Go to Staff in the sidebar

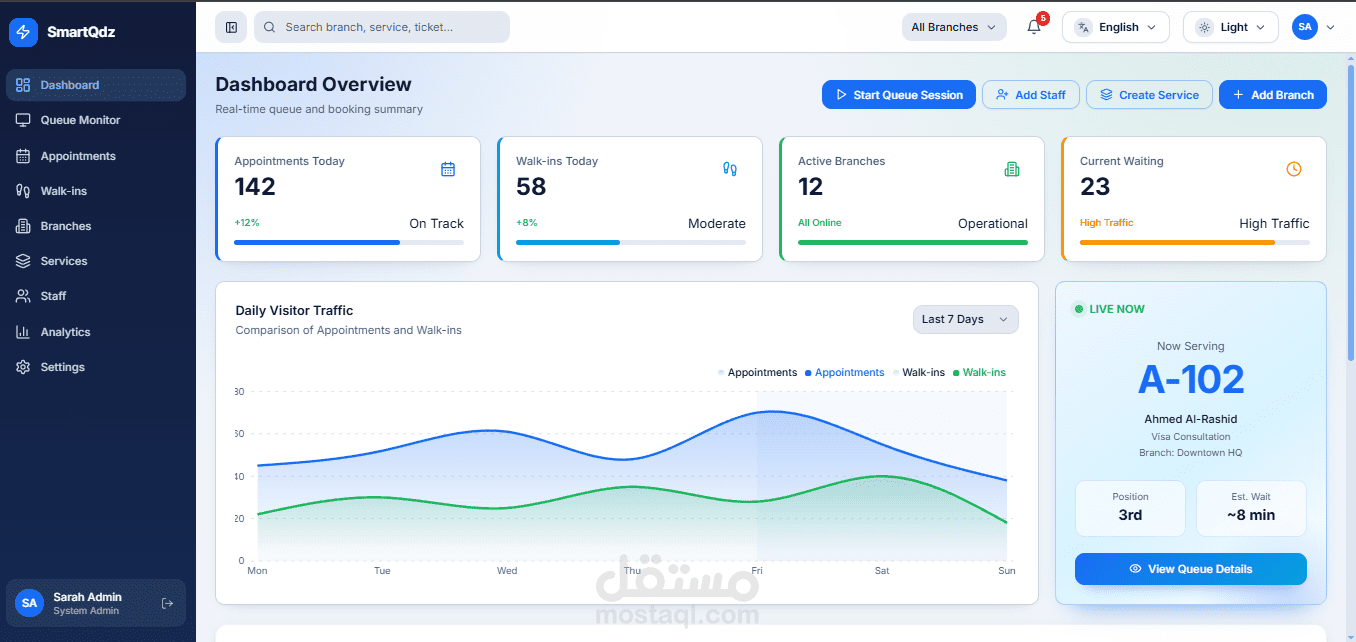[x=96, y=296]
